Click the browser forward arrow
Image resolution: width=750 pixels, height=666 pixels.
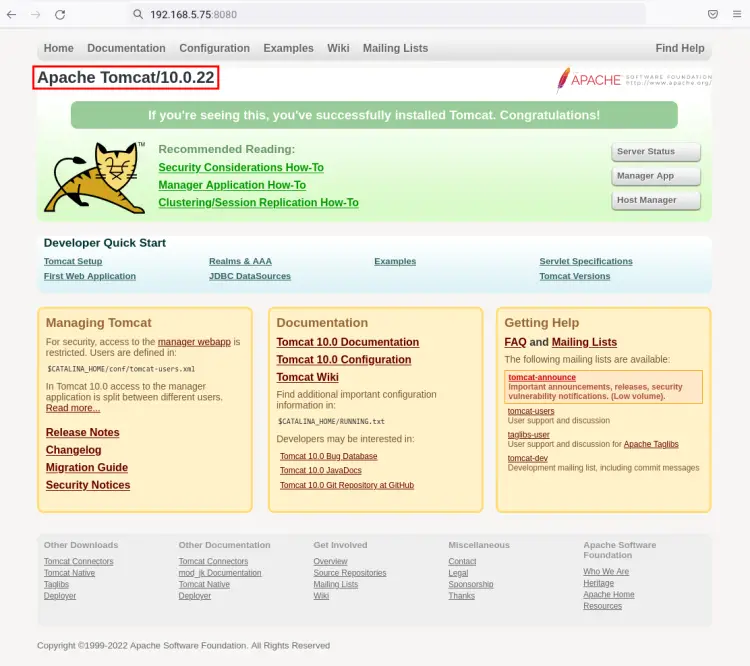pyautogui.click(x=36, y=14)
